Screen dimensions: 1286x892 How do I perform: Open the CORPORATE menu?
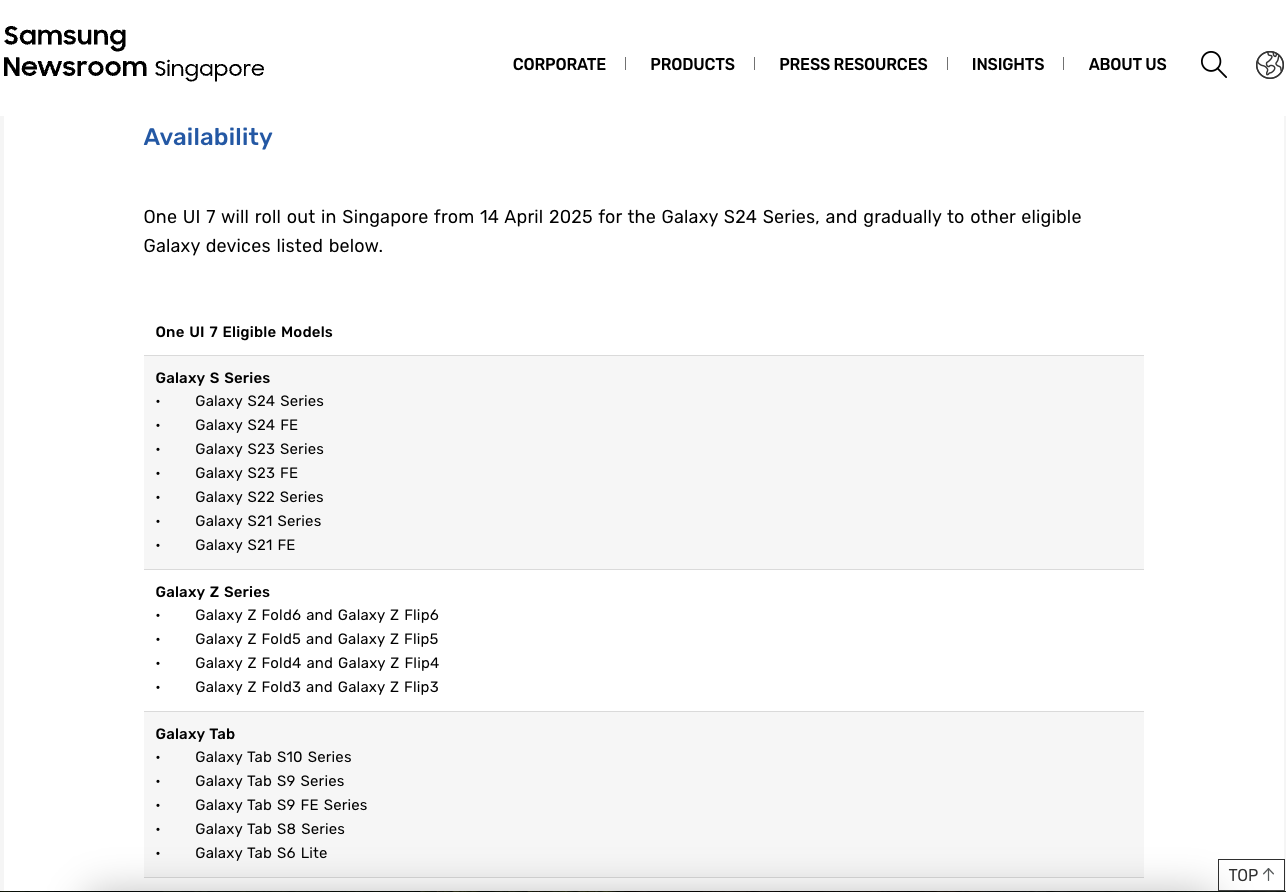point(559,64)
